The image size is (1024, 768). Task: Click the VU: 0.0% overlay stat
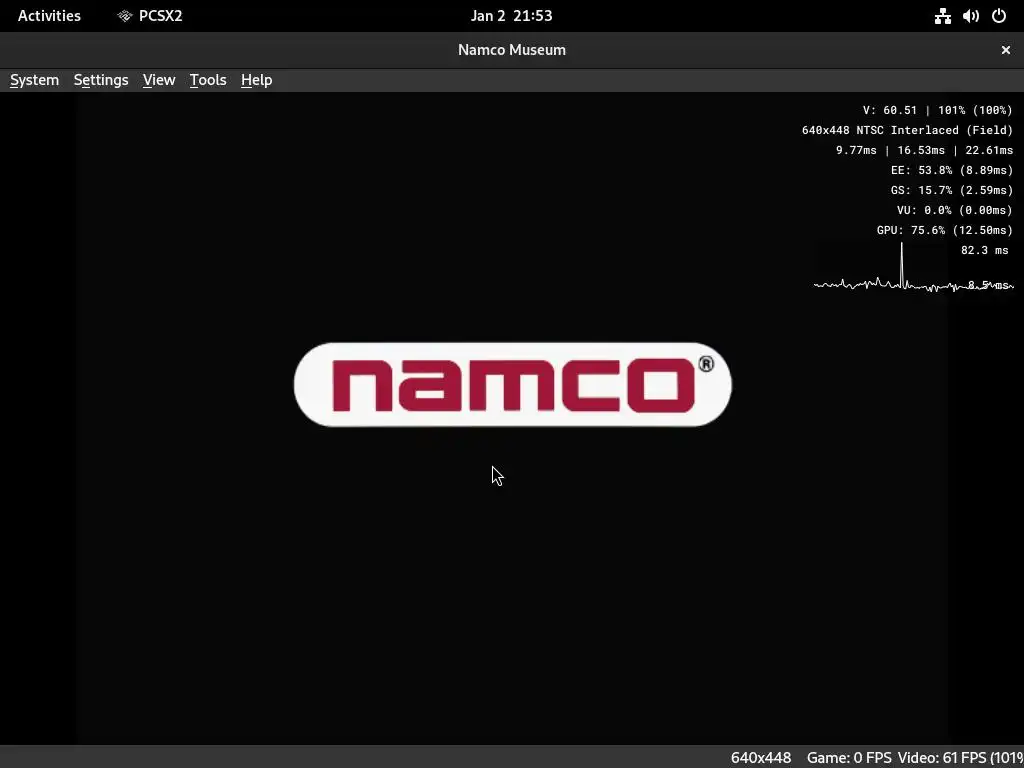(x=955, y=210)
